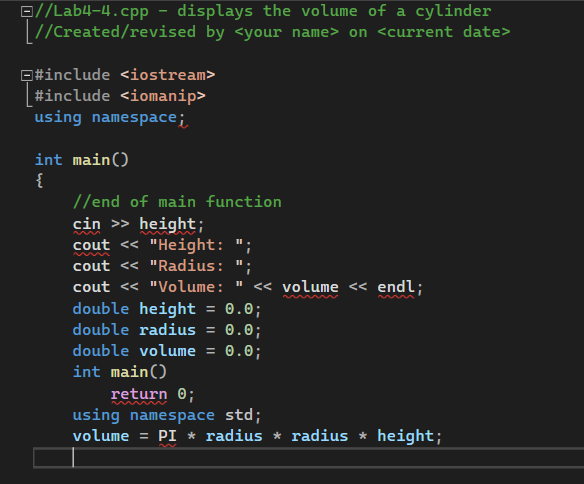584x484 pixels.
Task: Click the semicolon after using namespace
Action: click(182, 118)
